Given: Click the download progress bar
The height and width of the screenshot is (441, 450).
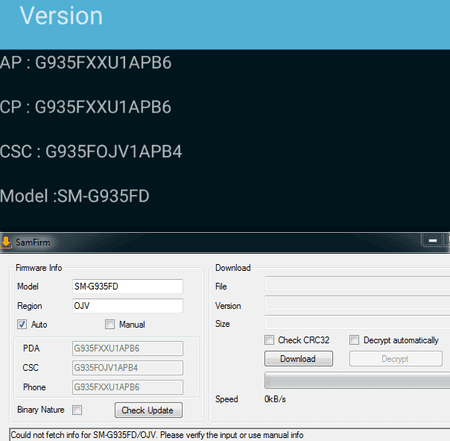Looking at the screenshot, I should pos(357,381).
